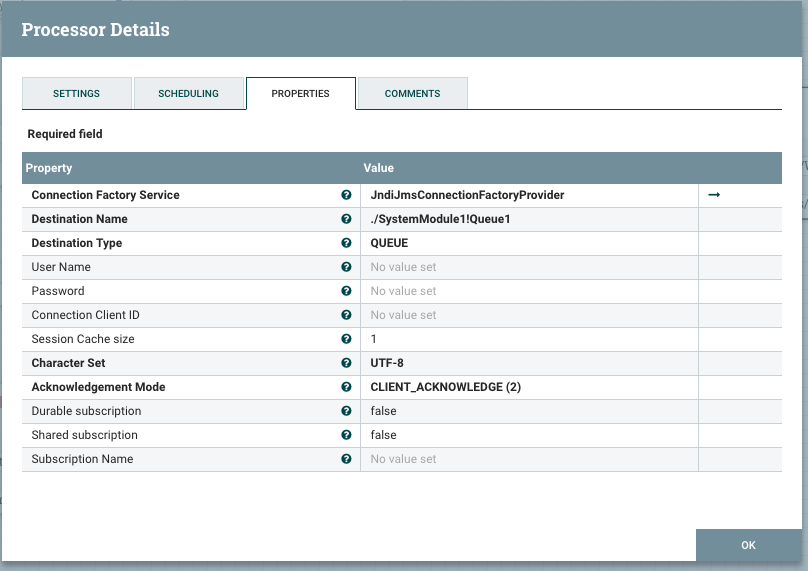Click help icon next to Destination Name
808x571 pixels.
(x=346, y=219)
